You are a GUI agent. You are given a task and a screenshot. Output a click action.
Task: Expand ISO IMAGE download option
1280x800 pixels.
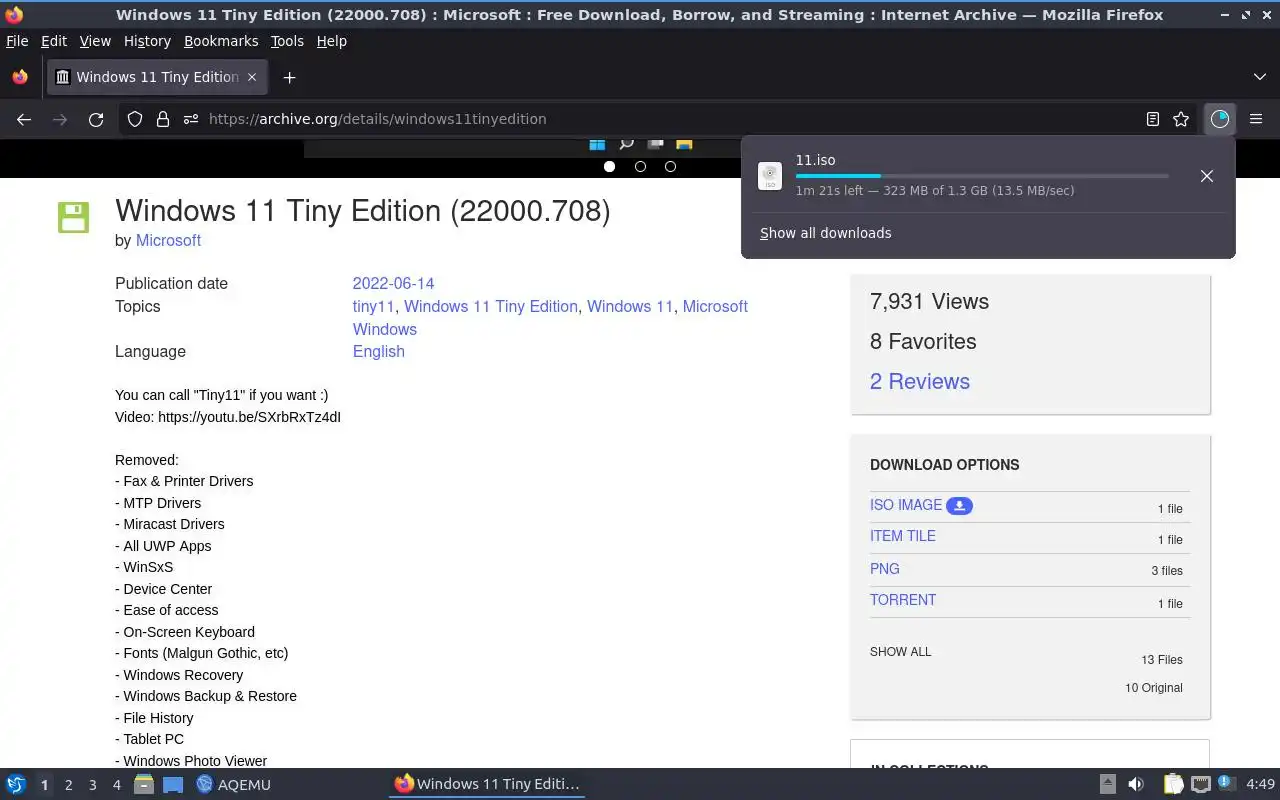point(906,505)
